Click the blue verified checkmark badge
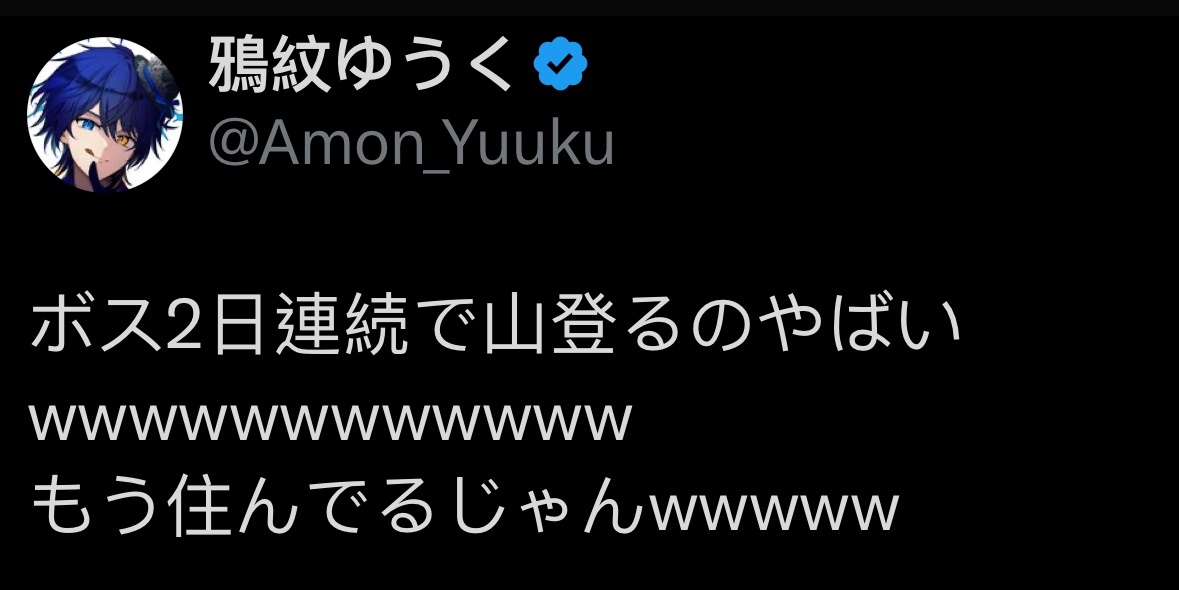This screenshot has width=1179, height=590. 561,65
